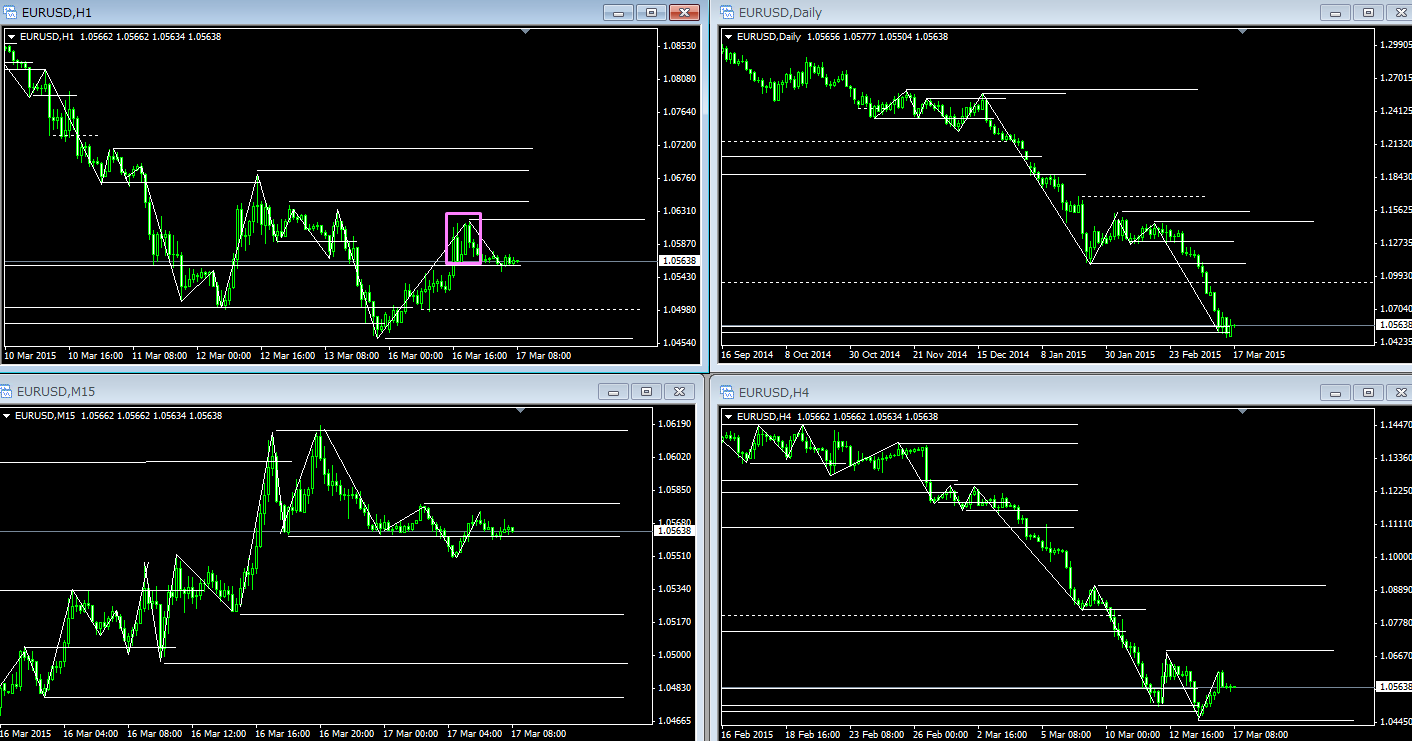This screenshot has width=1412, height=741.
Task: Open the dropdown arrow beside EURUSD,H1 chart label
Action: point(12,37)
